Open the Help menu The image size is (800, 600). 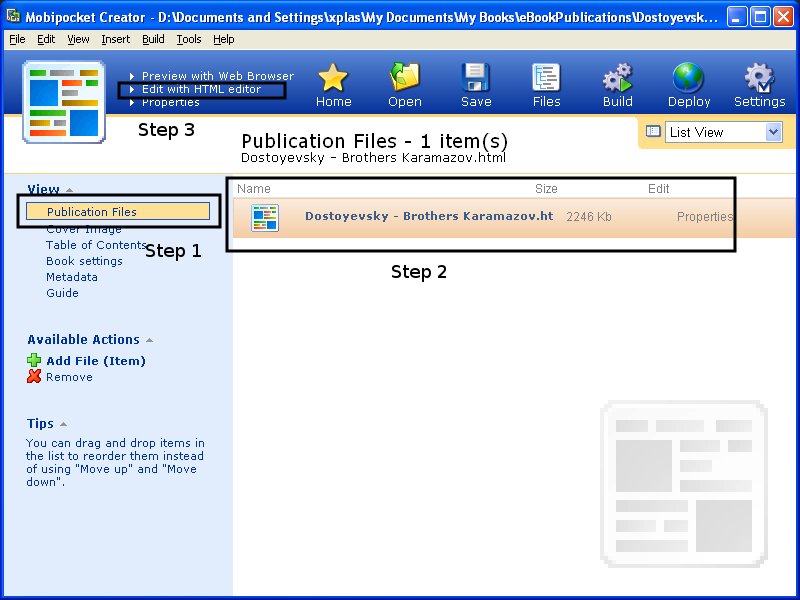pos(223,39)
